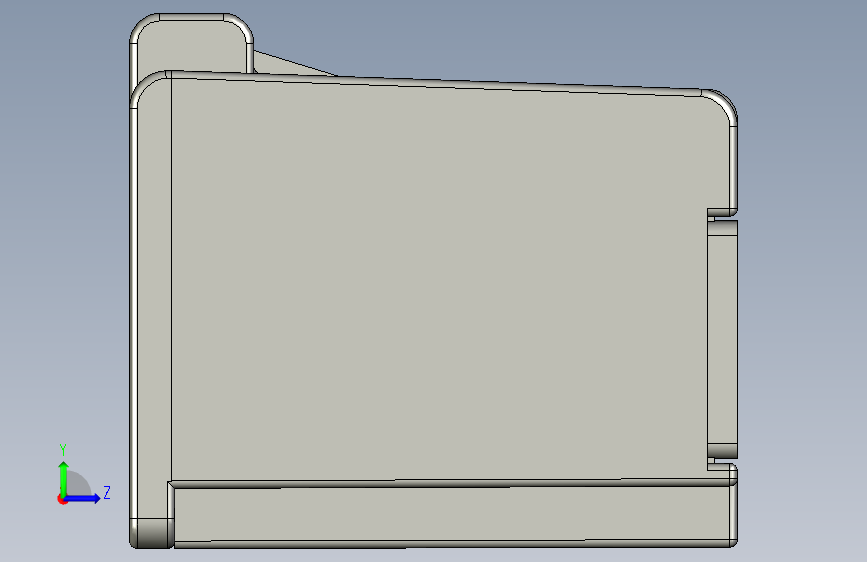Click the red X axis ball at the triad origin
The image size is (867, 562).
pyautogui.click(x=62, y=499)
